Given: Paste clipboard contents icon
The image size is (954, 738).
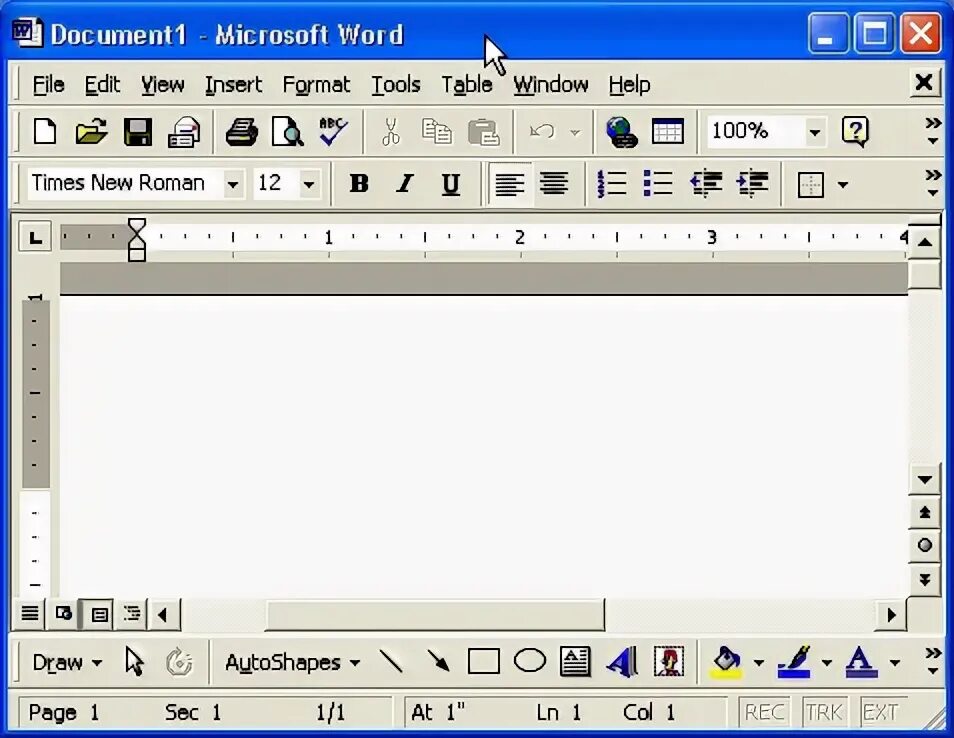Looking at the screenshot, I should [483, 131].
